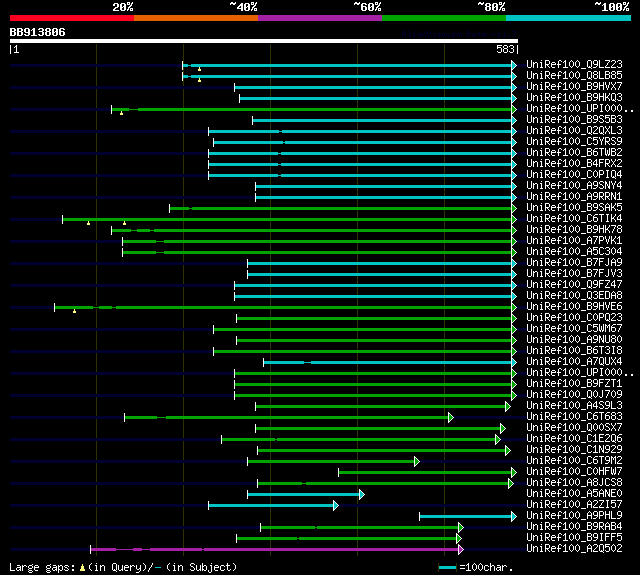Click the green alignment bar of C6T9M2

[x=333, y=462]
